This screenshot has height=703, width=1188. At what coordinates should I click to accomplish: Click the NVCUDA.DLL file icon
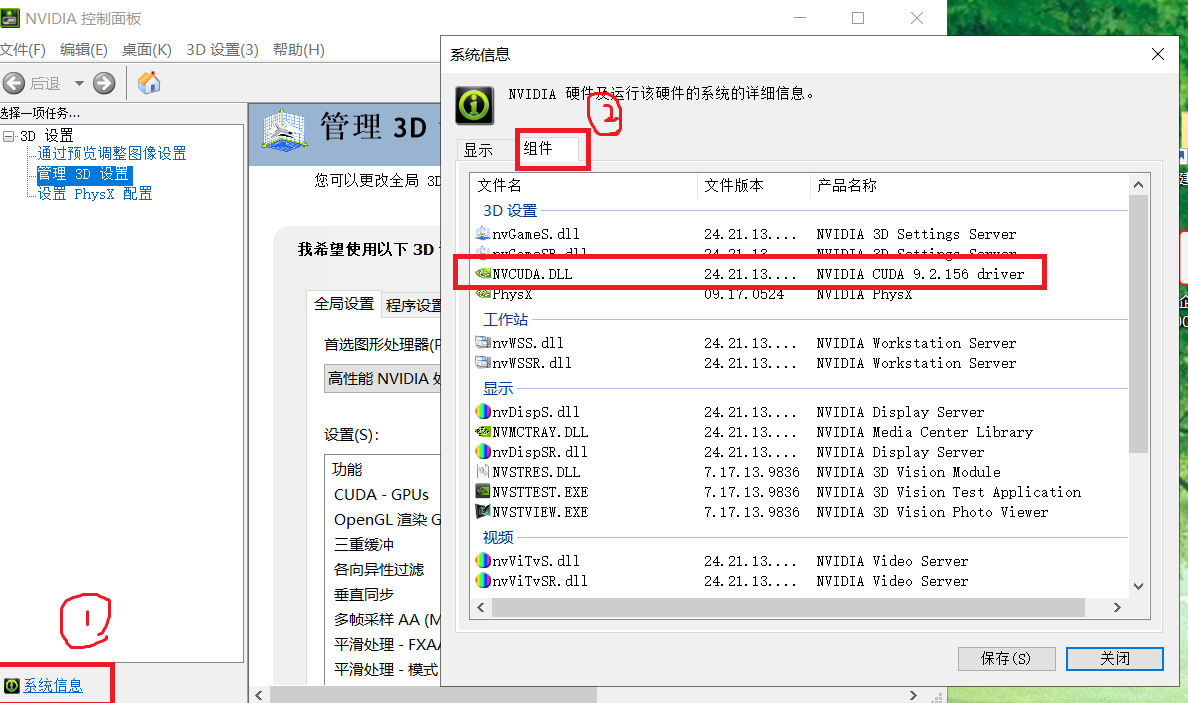[483, 273]
